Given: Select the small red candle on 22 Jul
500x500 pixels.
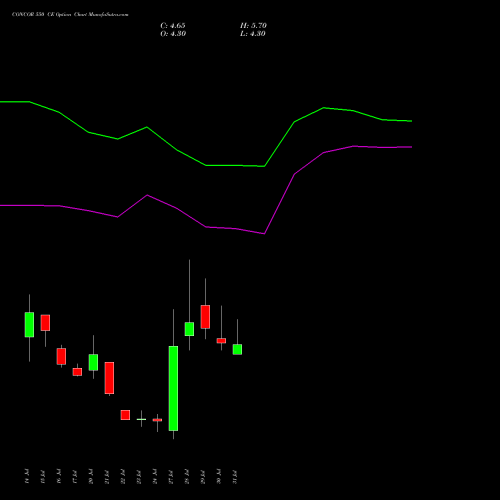Looking at the screenshot, I should [125, 415].
